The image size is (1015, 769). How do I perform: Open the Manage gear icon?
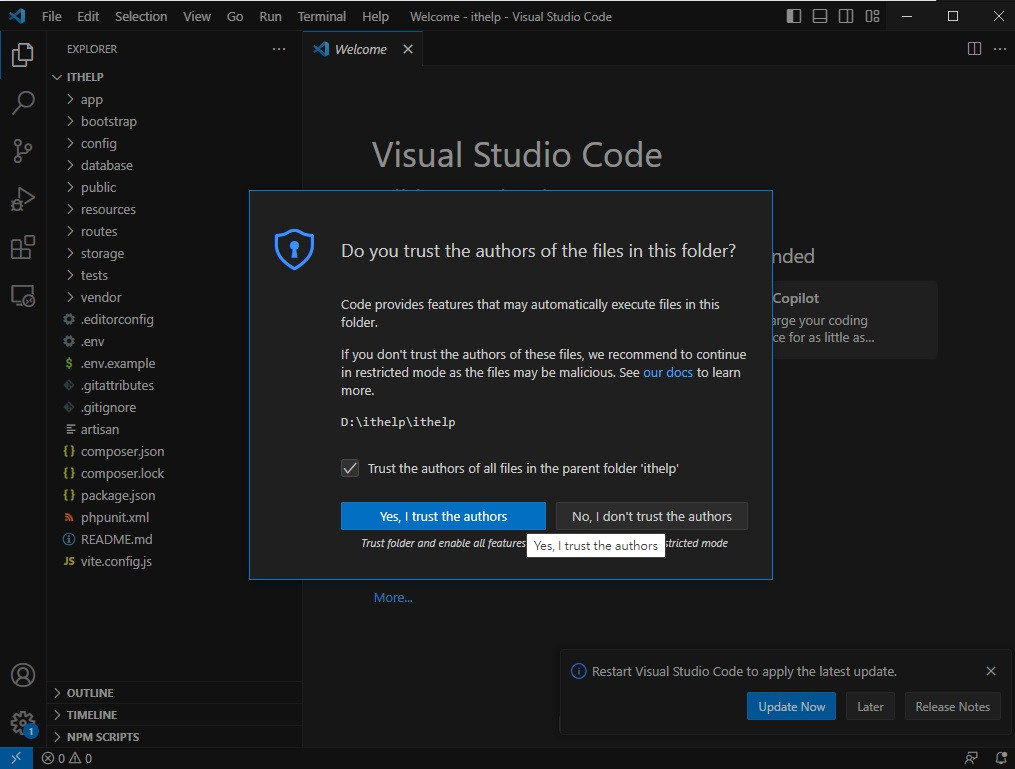point(23,723)
